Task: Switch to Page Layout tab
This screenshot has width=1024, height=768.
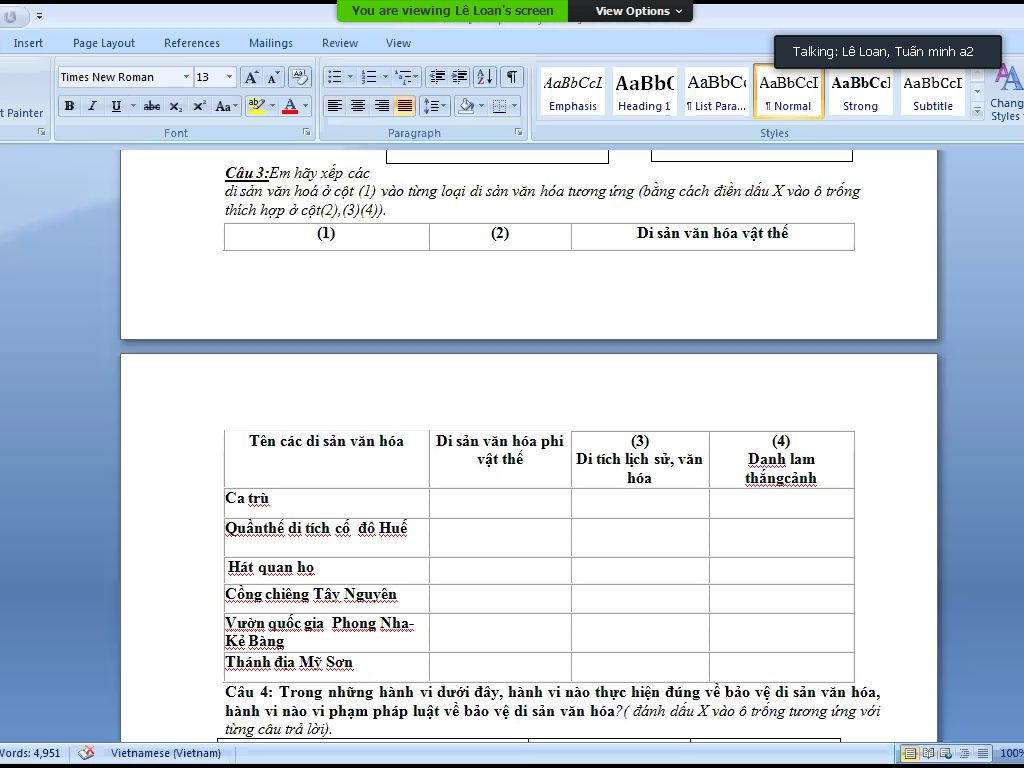Action: pos(104,43)
